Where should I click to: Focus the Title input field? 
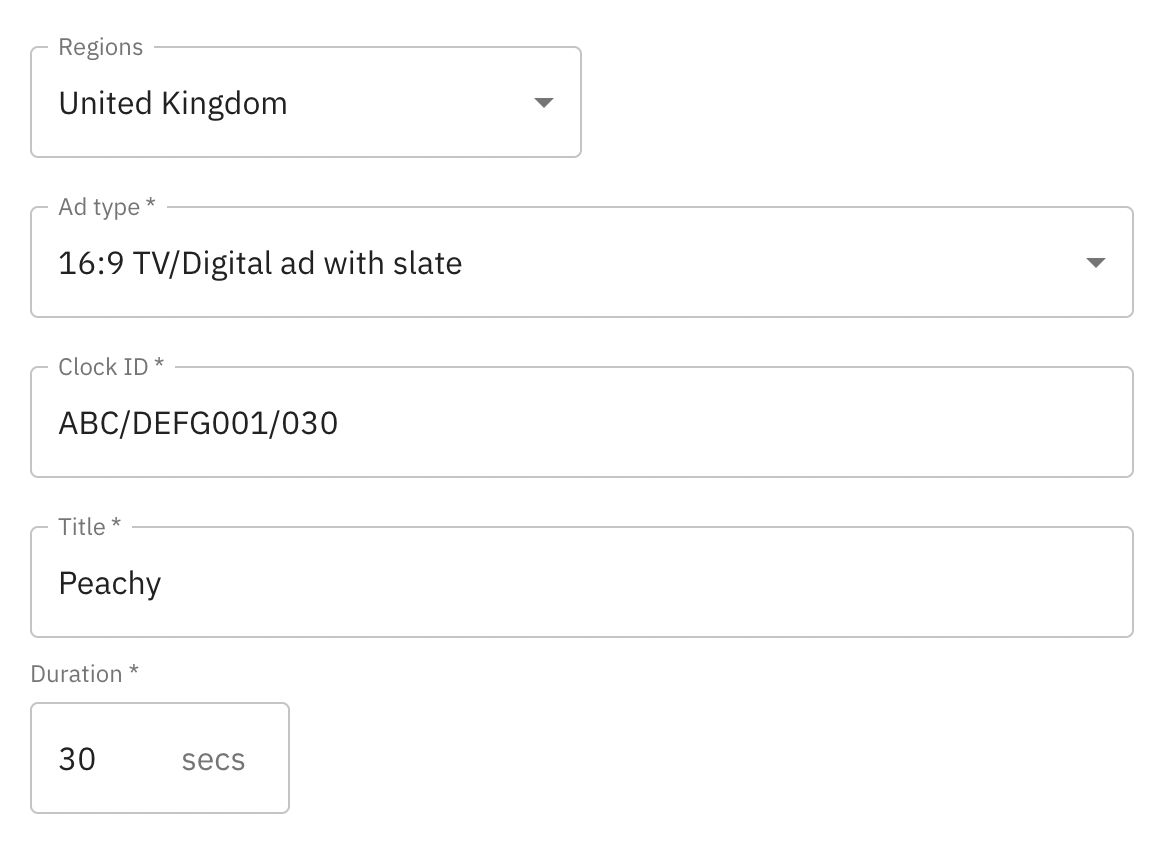tap(580, 583)
